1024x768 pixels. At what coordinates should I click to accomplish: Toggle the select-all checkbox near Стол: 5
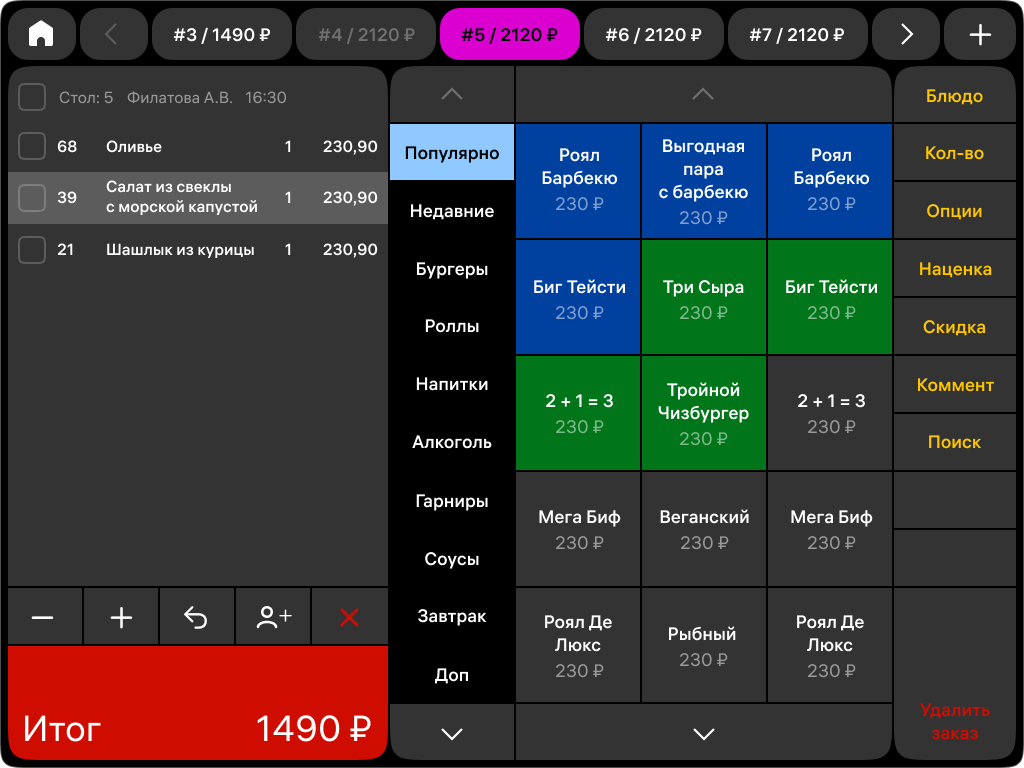pos(31,97)
